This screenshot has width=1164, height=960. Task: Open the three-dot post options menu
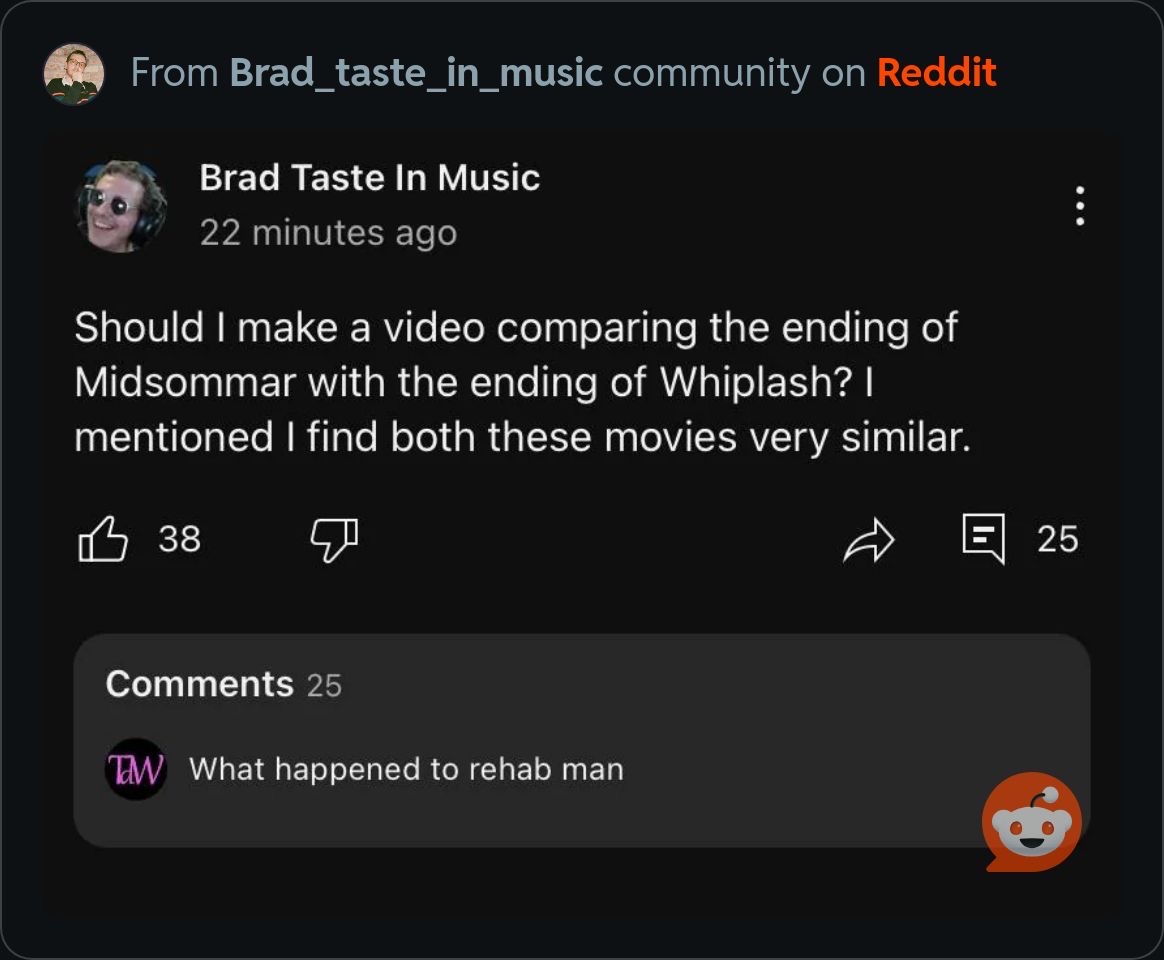pos(1080,206)
